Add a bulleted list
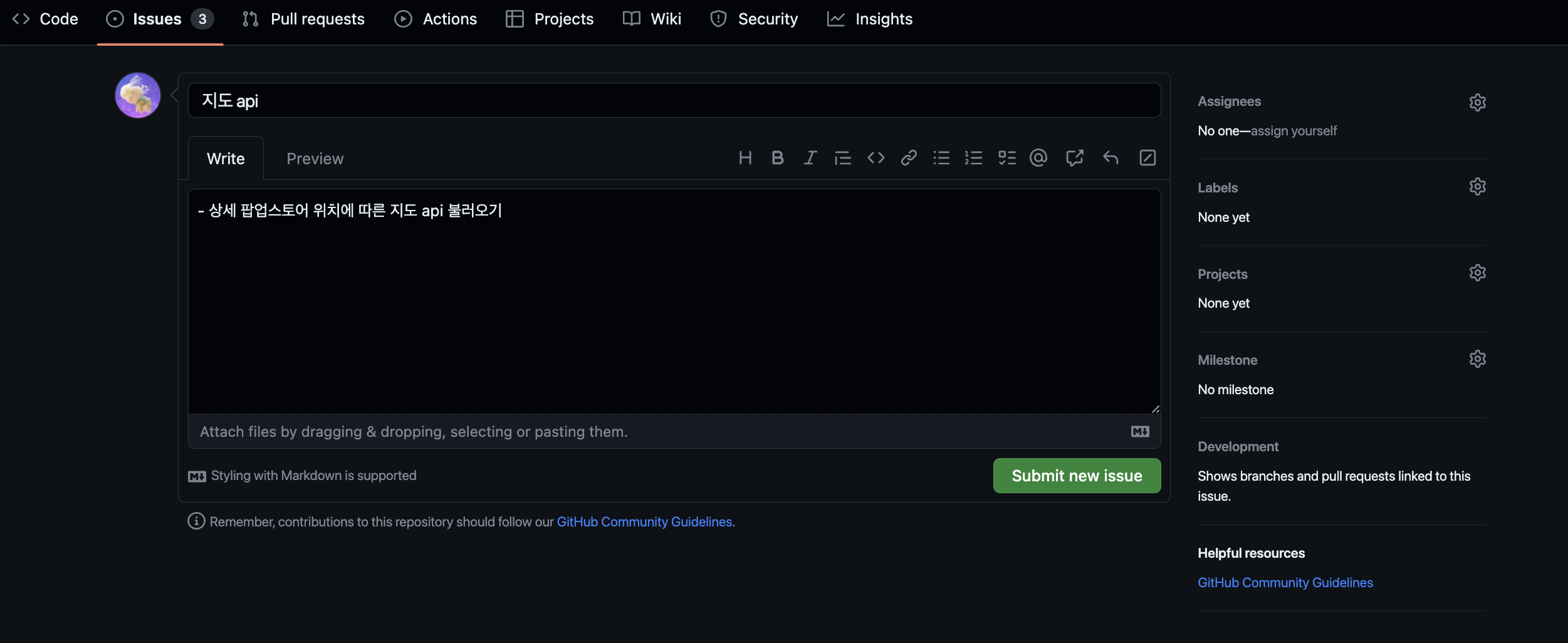Image resolution: width=1568 pixels, height=643 pixels. pyautogui.click(x=941, y=157)
